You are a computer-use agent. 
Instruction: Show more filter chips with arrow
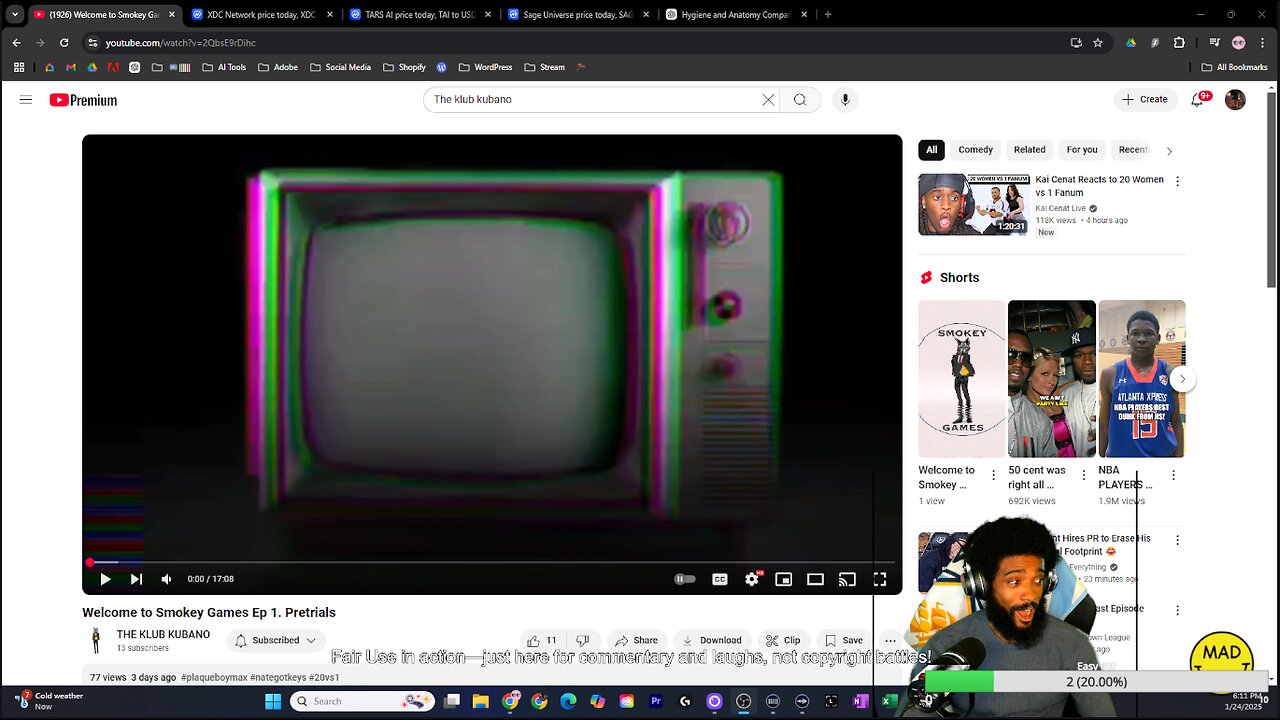[1169, 150]
